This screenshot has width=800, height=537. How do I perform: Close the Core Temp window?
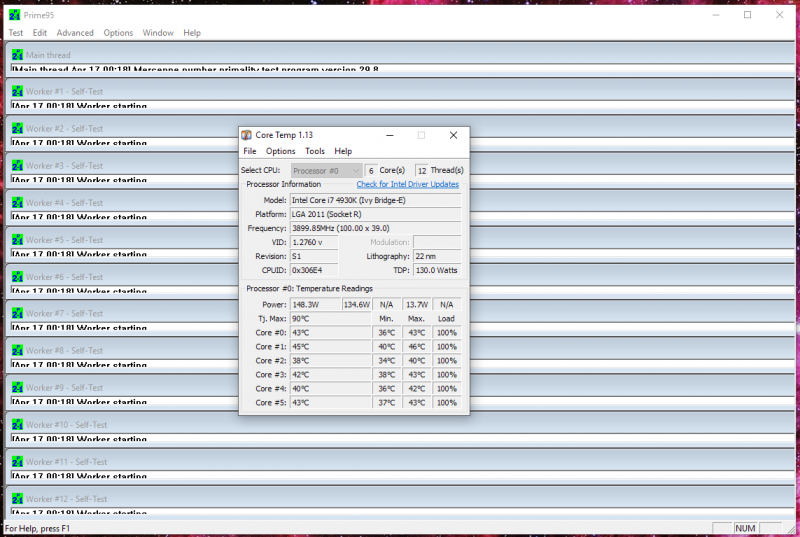tap(453, 135)
